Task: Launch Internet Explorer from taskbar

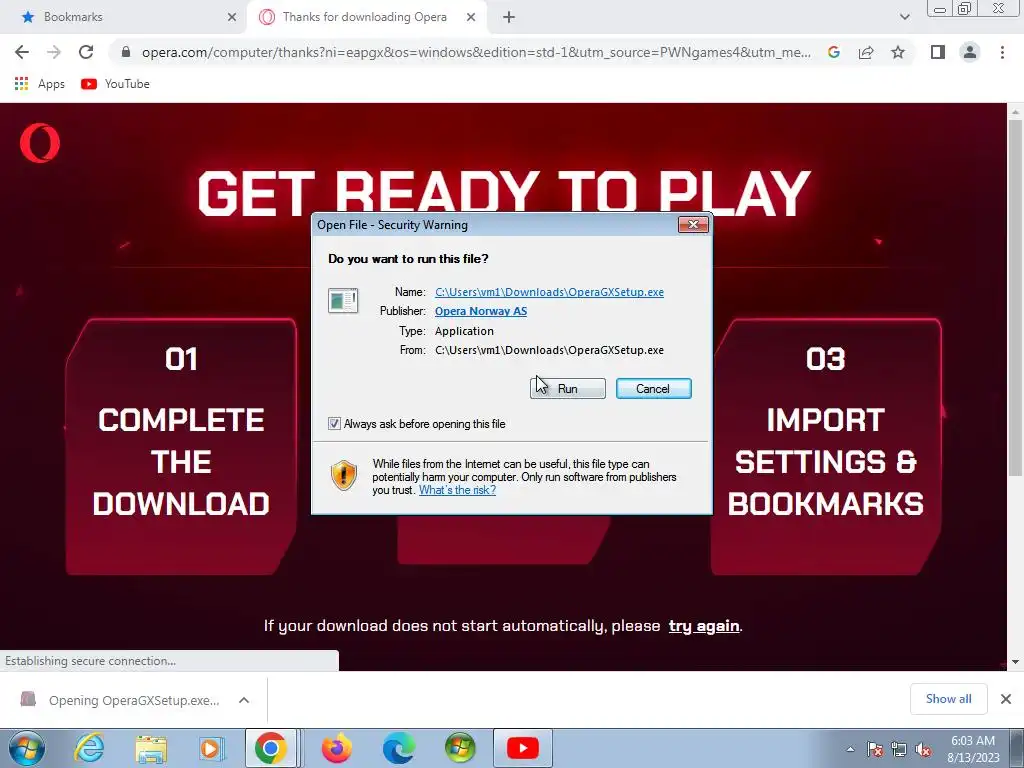Action: tap(89, 748)
